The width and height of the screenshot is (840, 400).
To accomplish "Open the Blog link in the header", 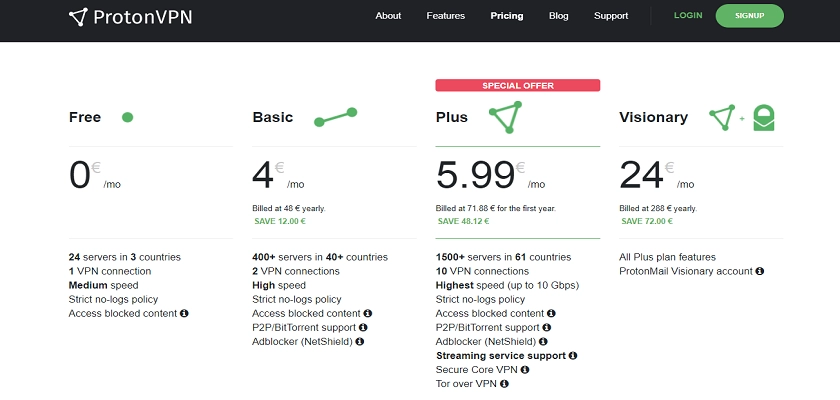I will click(559, 16).
